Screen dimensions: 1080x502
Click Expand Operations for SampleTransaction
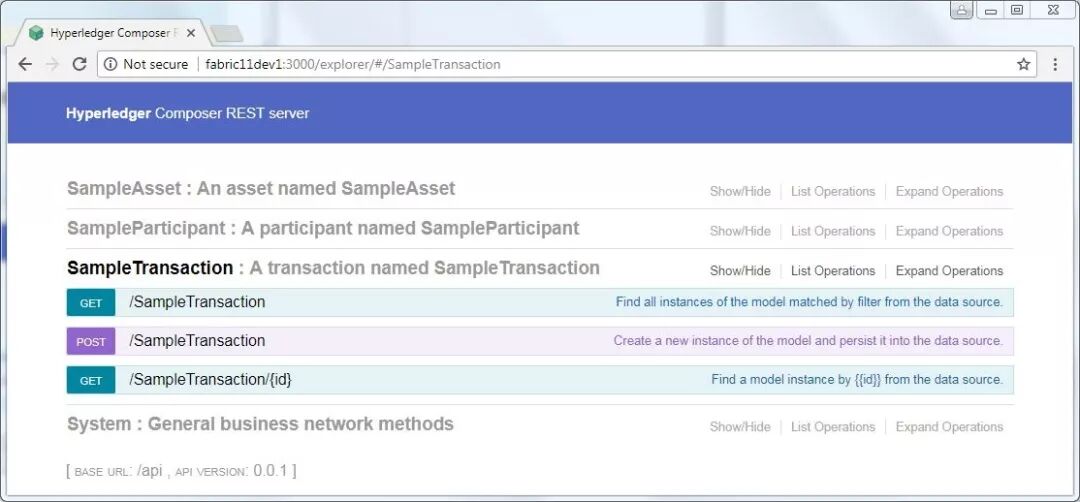949,271
